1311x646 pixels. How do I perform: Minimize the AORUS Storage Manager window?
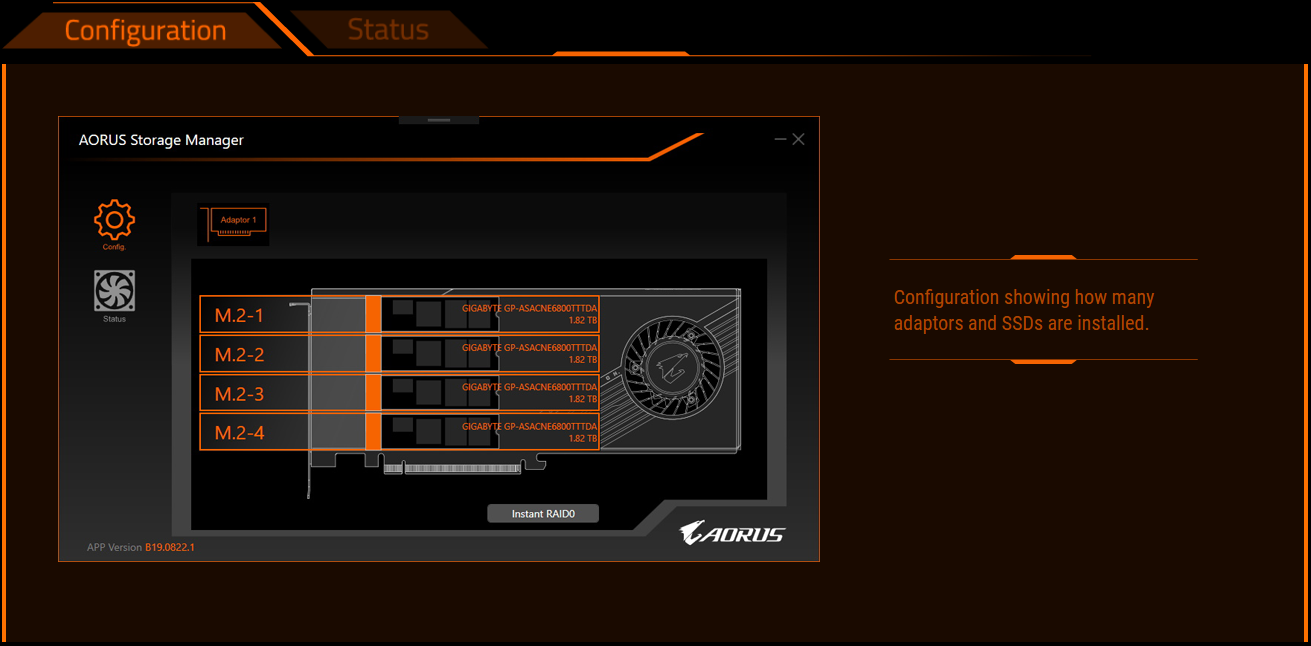(780, 140)
